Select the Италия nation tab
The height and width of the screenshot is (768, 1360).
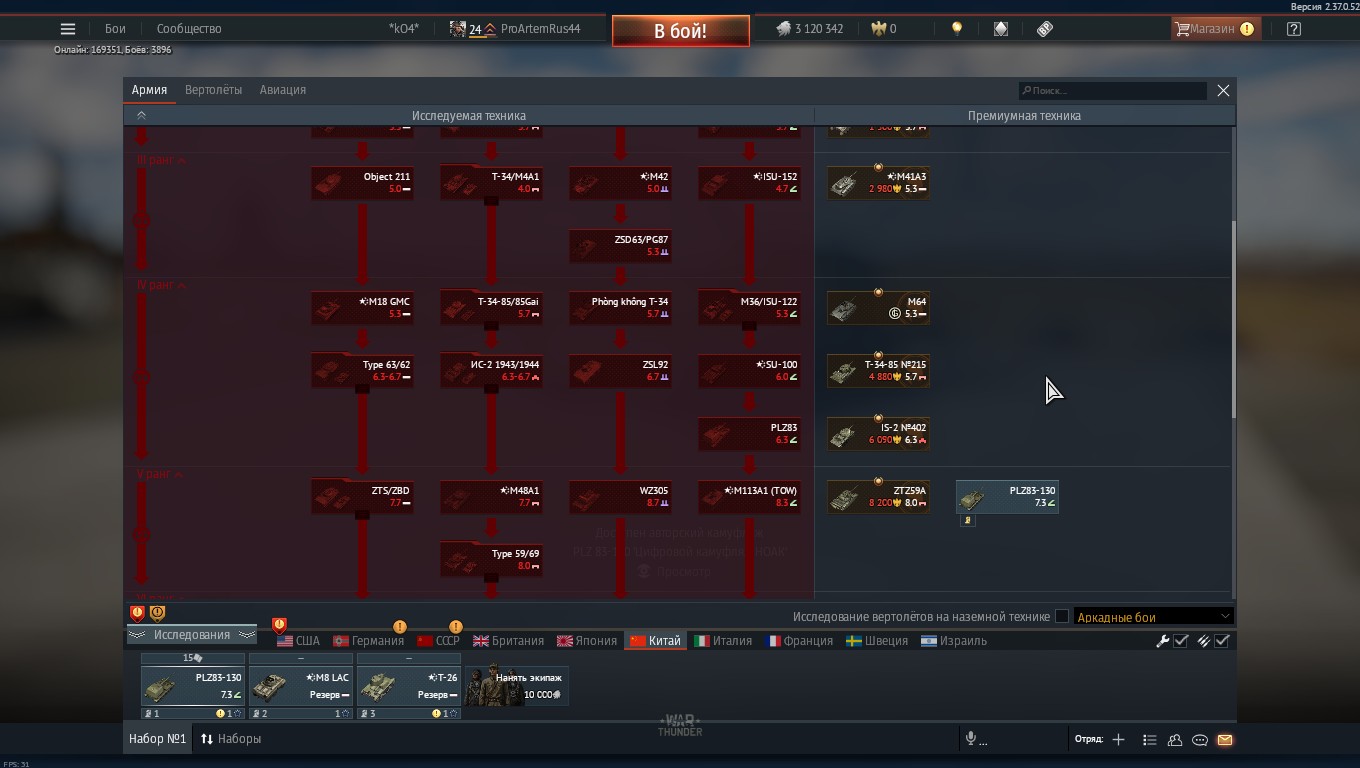coord(723,641)
